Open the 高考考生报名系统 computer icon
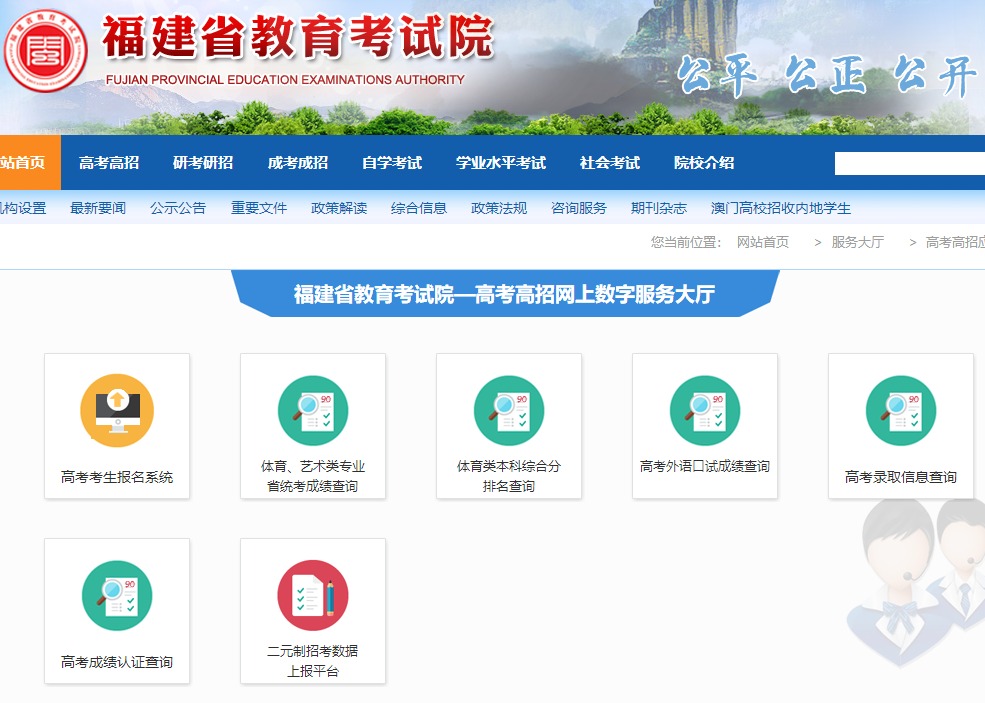985x703 pixels. point(117,410)
